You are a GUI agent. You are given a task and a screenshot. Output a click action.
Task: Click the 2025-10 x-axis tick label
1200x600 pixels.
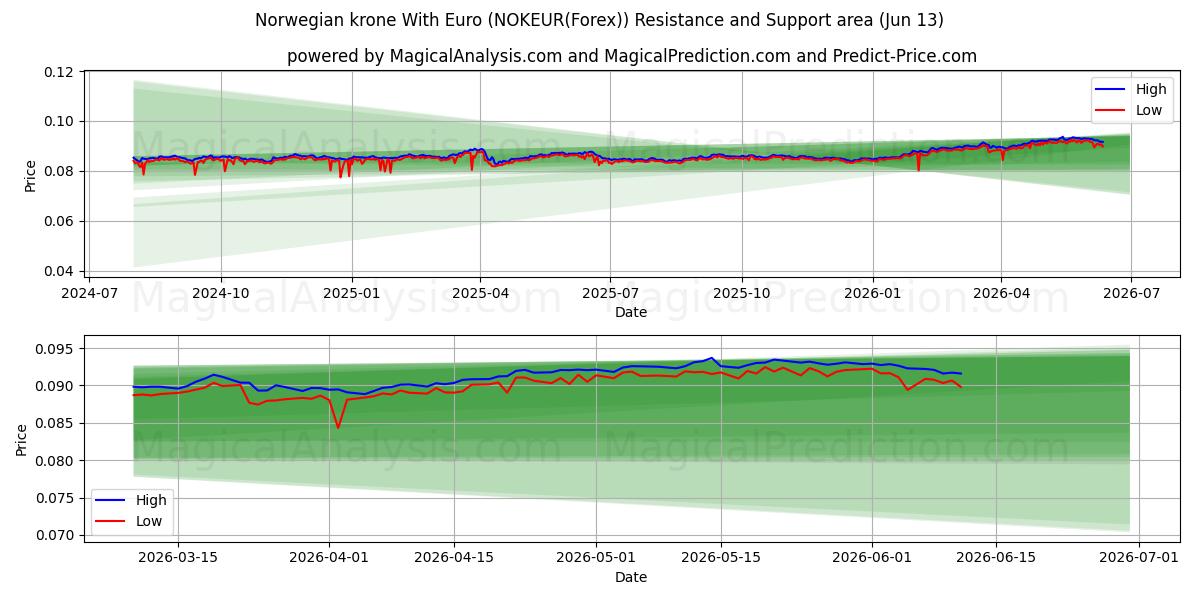click(x=741, y=294)
